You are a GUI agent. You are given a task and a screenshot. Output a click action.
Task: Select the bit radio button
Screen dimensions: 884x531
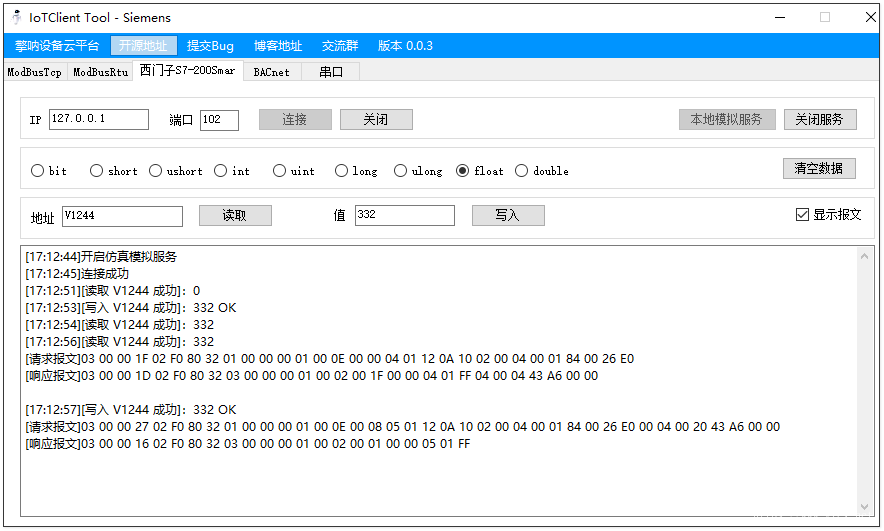point(49,171)
